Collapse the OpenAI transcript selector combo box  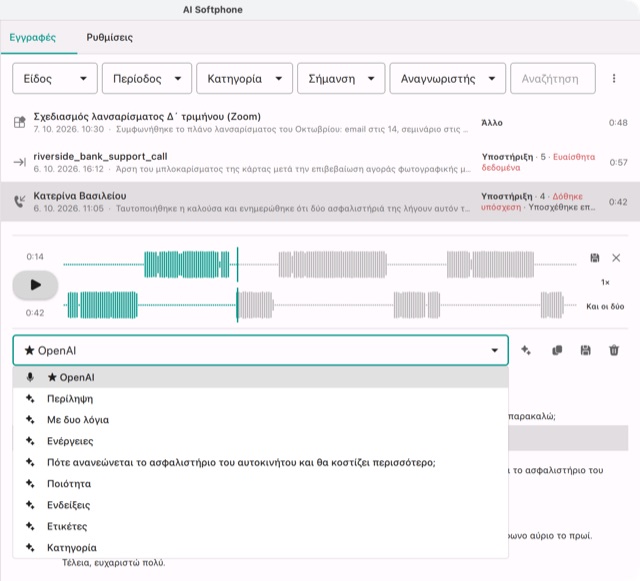260,350
